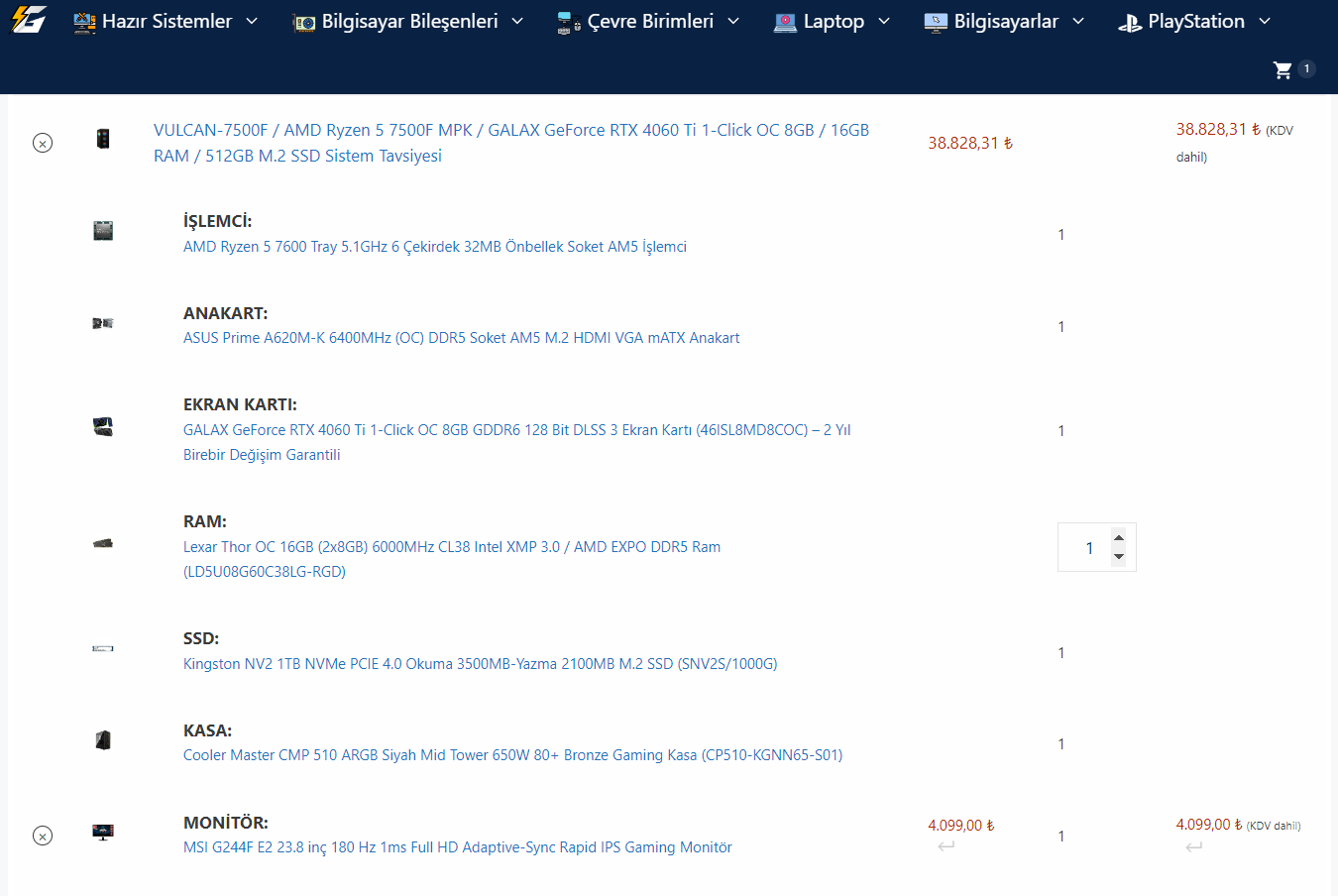The height and width of the screenshot is (896, 1338).
Task: Click the Kingston NV2 SSD thumbnail
Action: coord(103,648)
